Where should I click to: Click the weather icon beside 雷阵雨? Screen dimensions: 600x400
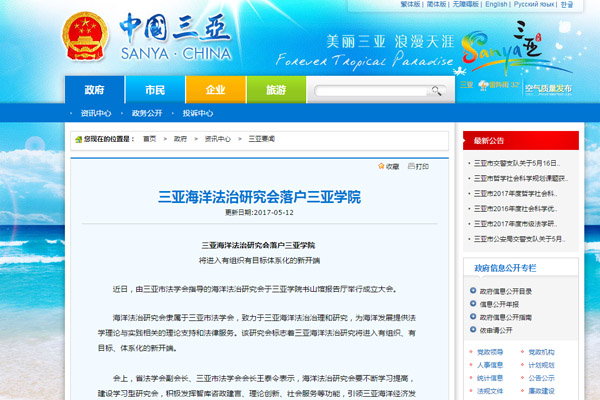(483, 86)
